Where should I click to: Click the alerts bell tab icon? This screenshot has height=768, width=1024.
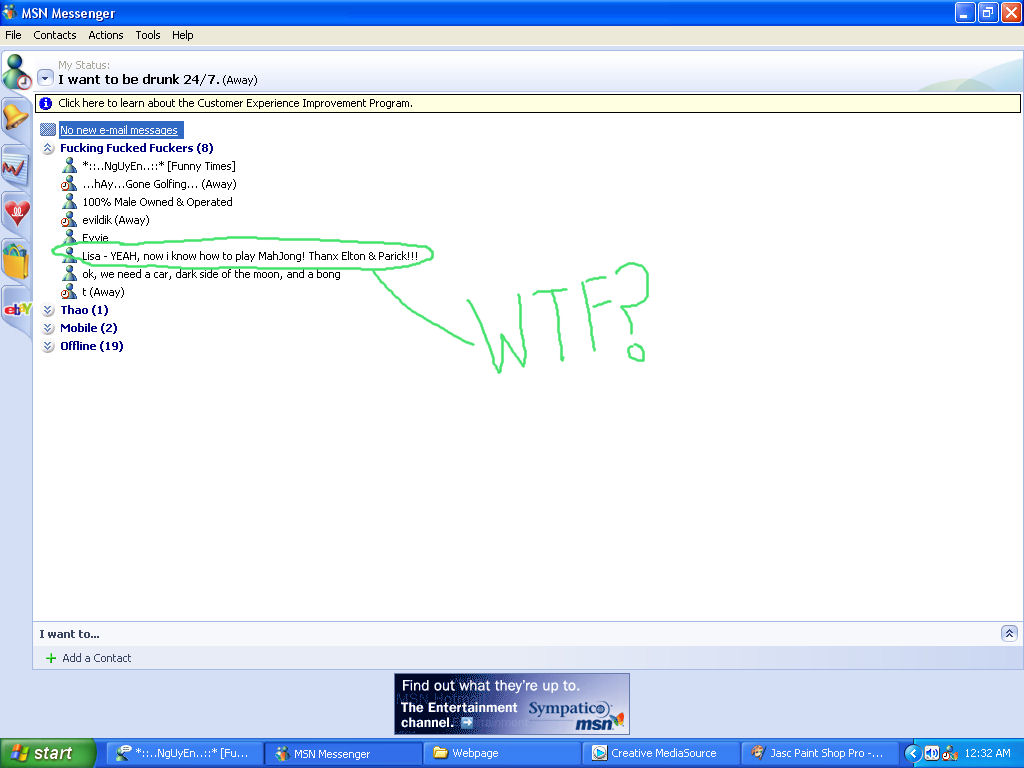pyautogui.click(x=15, y=116)
